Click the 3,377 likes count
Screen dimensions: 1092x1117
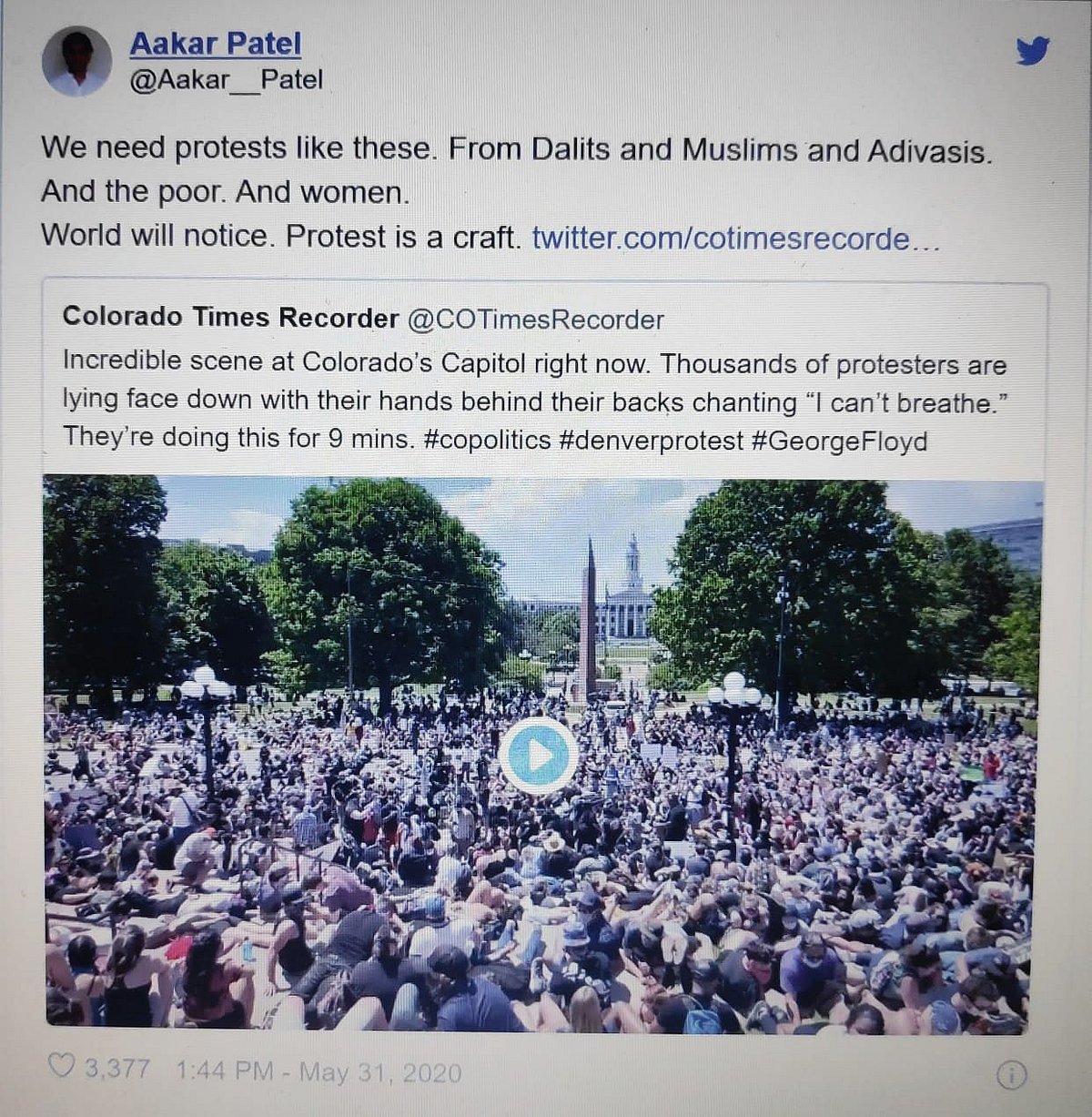pyautogui.click(x=117, y=1067)
